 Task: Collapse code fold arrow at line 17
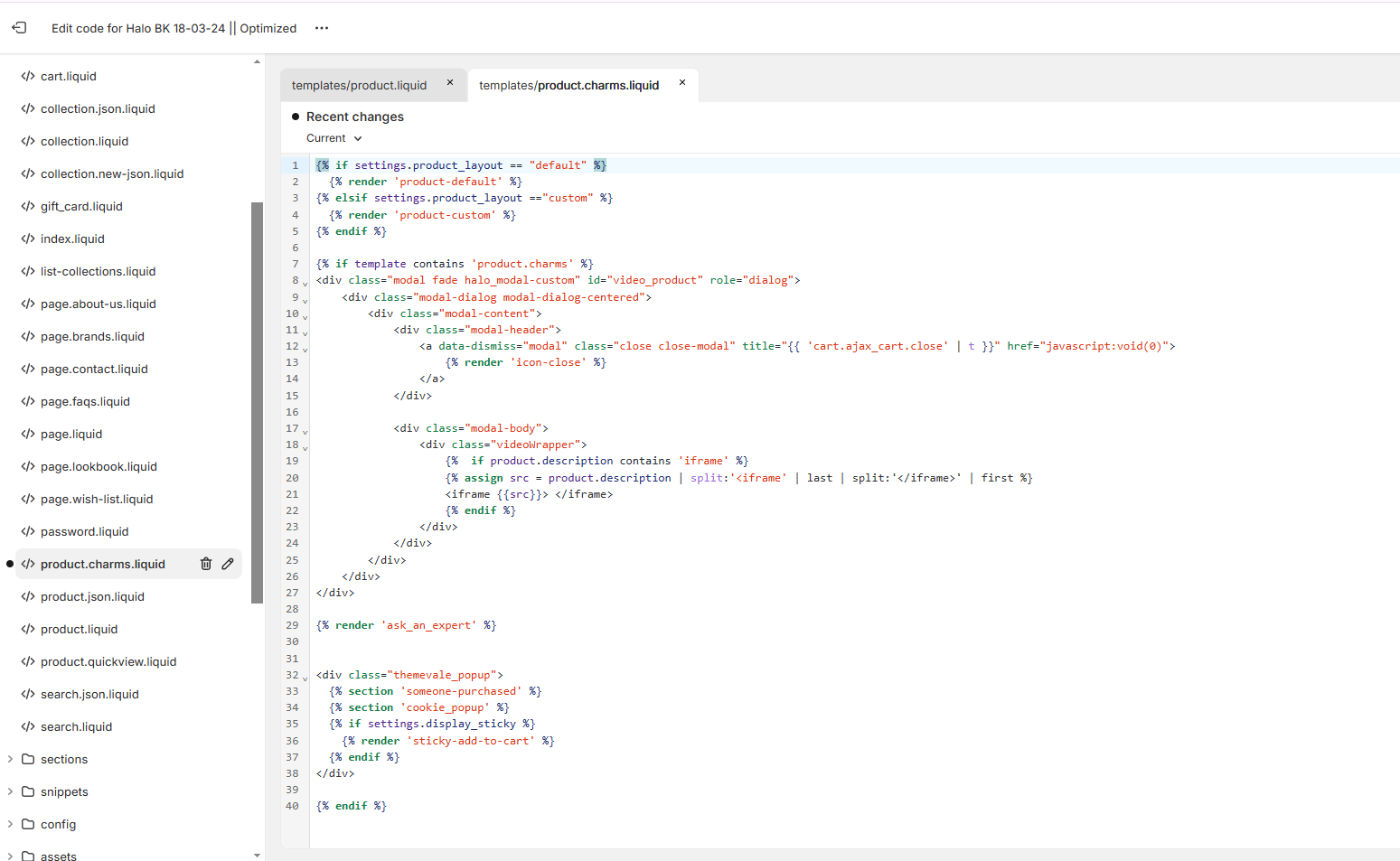(x=305, y=431)
